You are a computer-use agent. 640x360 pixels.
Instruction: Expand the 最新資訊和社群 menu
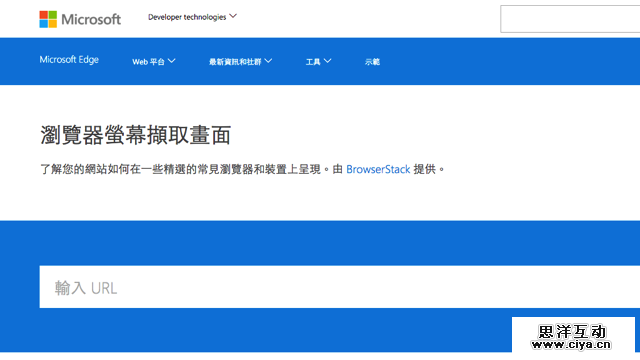click(x=240, y=62)
